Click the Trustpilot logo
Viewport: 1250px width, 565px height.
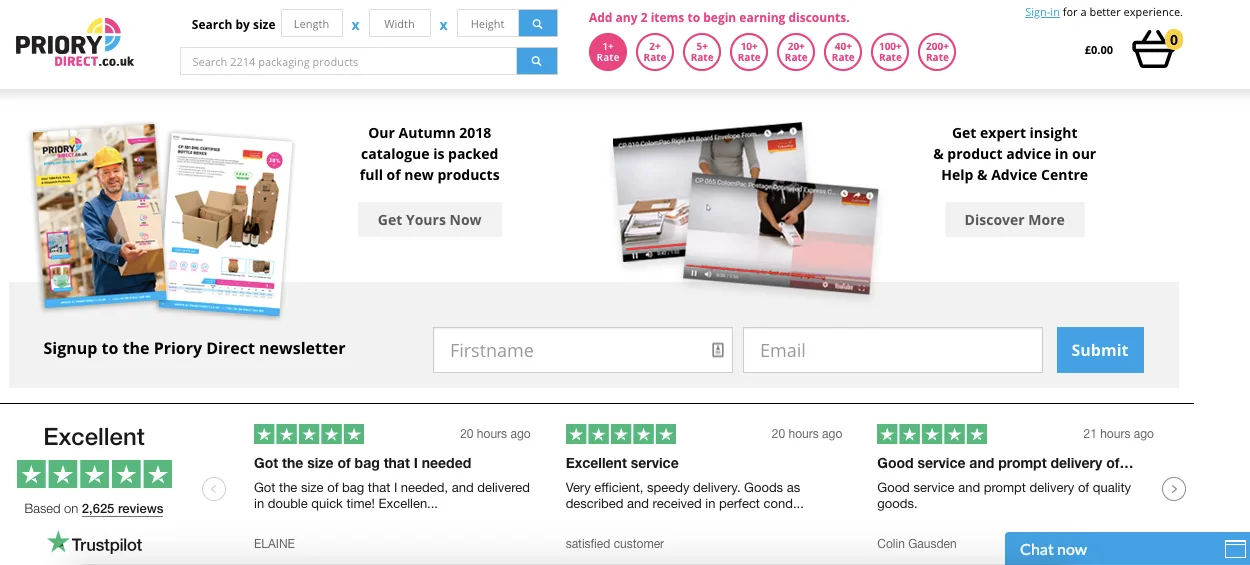click(x=95, y=544)
